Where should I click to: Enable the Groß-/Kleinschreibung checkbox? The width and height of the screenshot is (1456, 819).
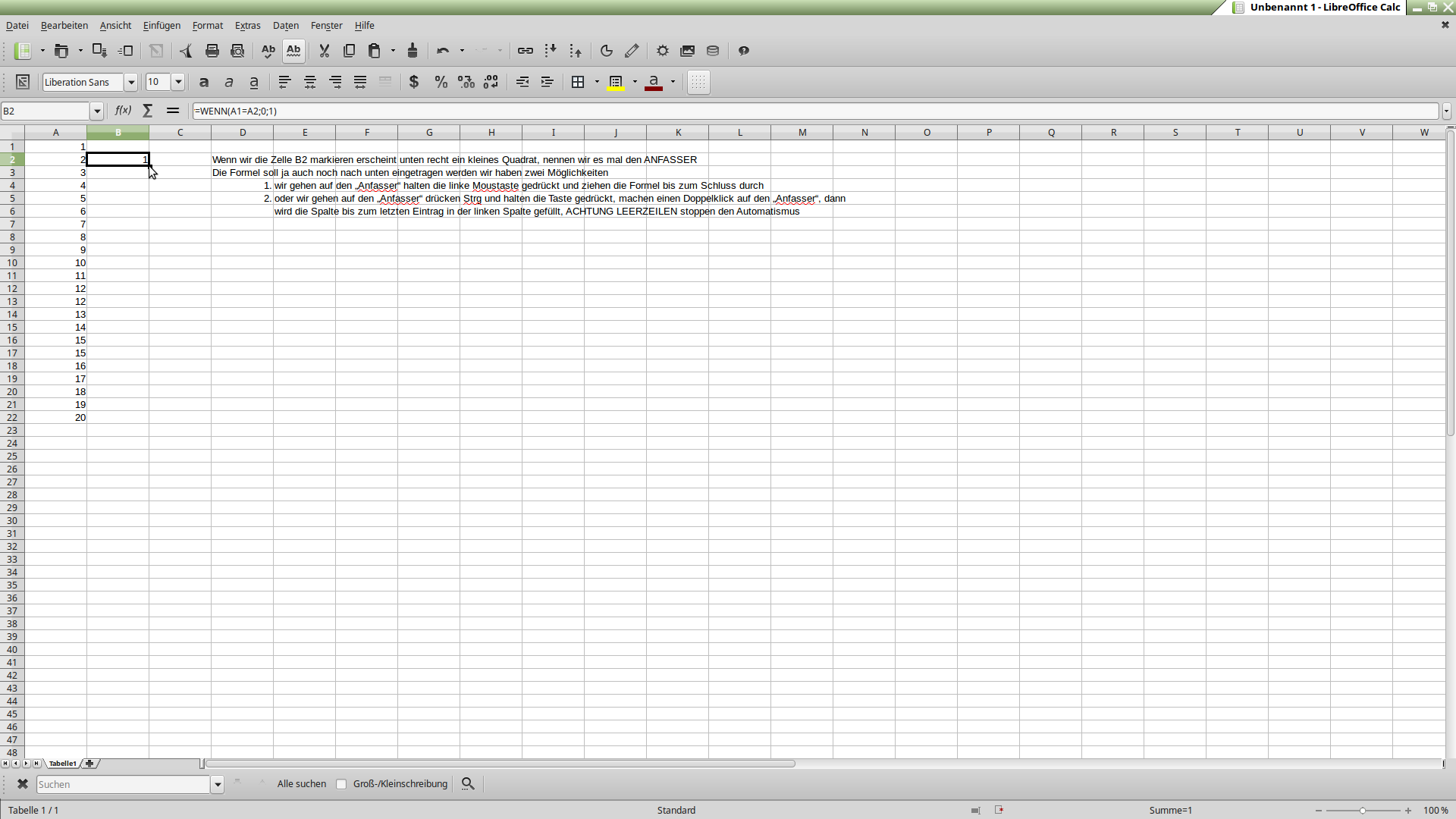click(x=341, y=784)
